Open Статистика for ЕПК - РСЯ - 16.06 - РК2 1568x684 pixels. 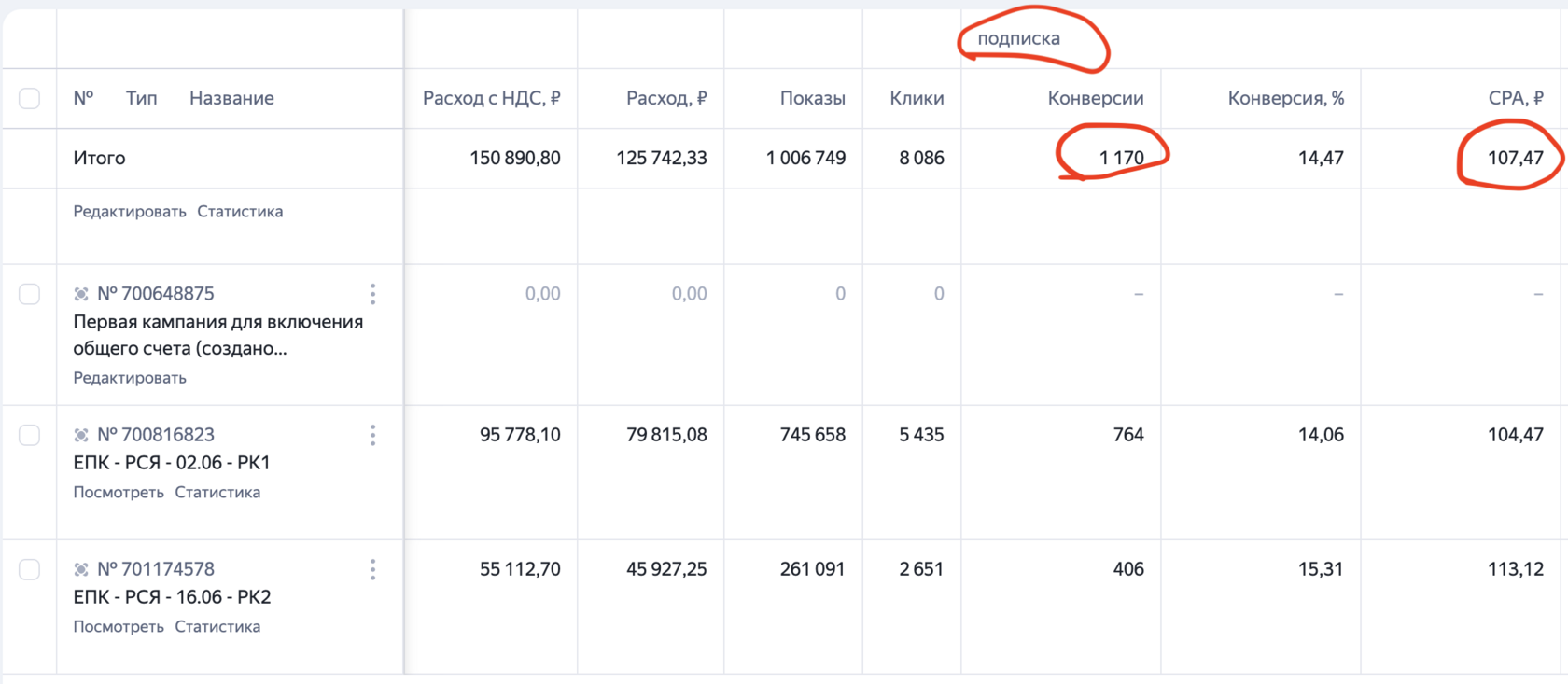pos(217,627)
